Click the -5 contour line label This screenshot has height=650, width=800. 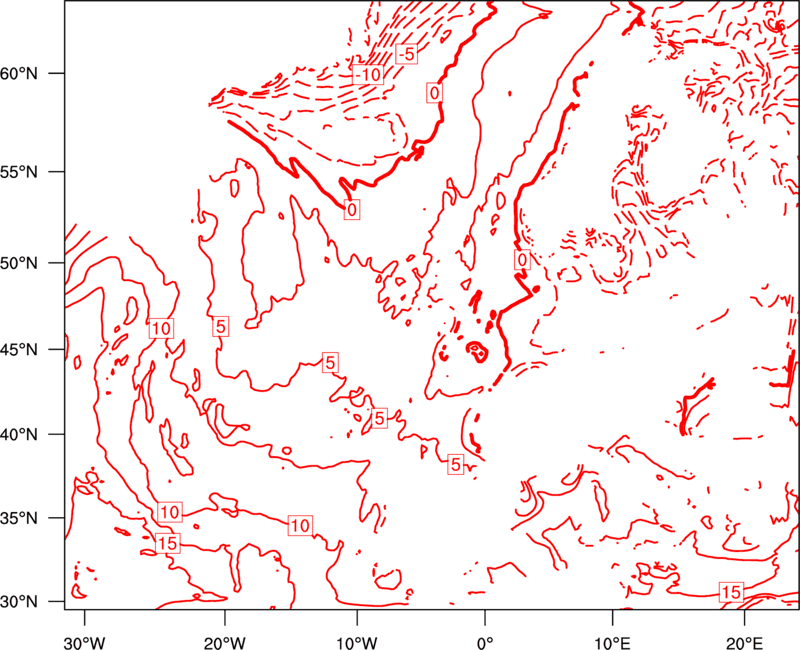[x=407, y=54]
